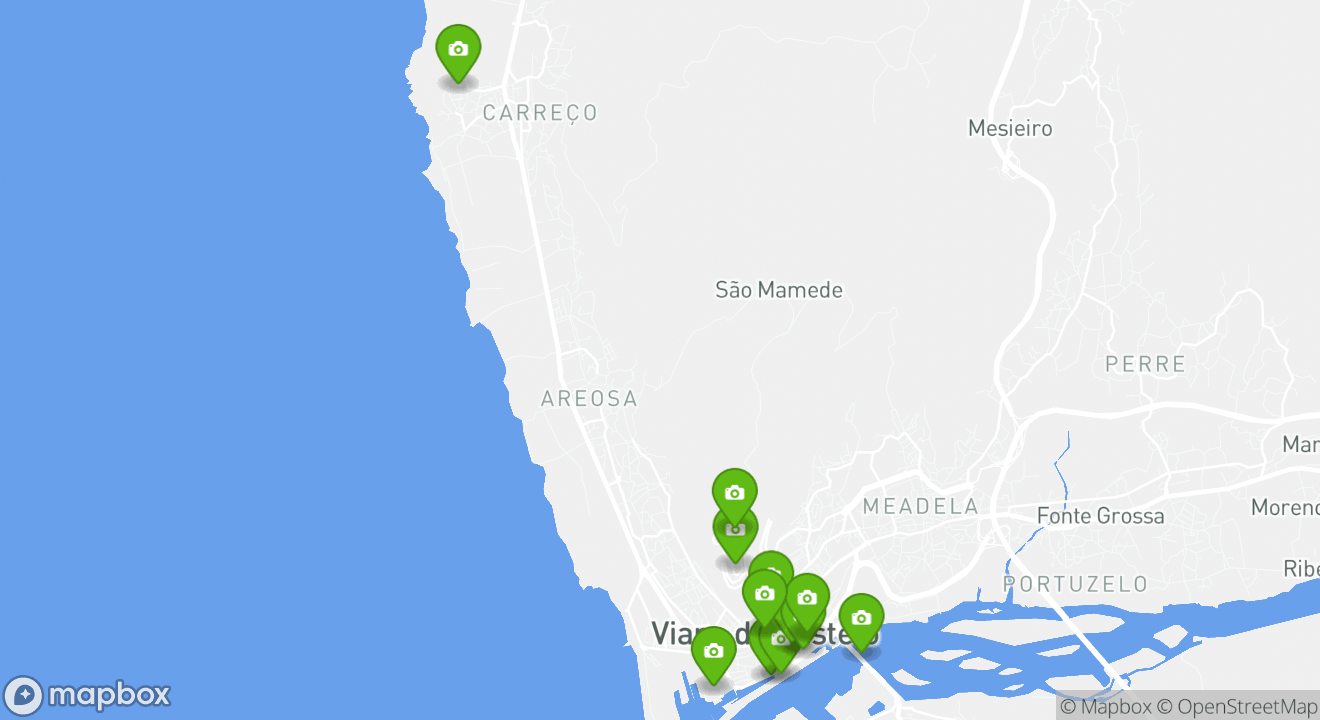Open the camera pin nearest the port docks
The width and height of the screenshot is (1320, 720).
point(713,652)
